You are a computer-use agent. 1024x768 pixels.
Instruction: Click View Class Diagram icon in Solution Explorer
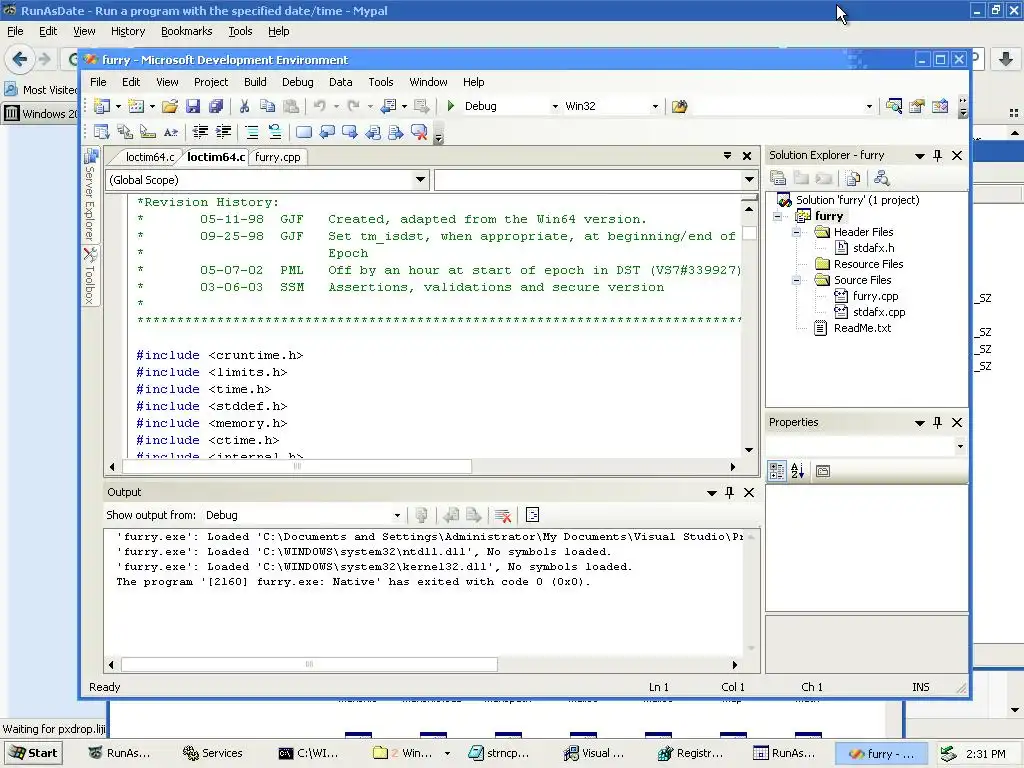coord(882,178)
